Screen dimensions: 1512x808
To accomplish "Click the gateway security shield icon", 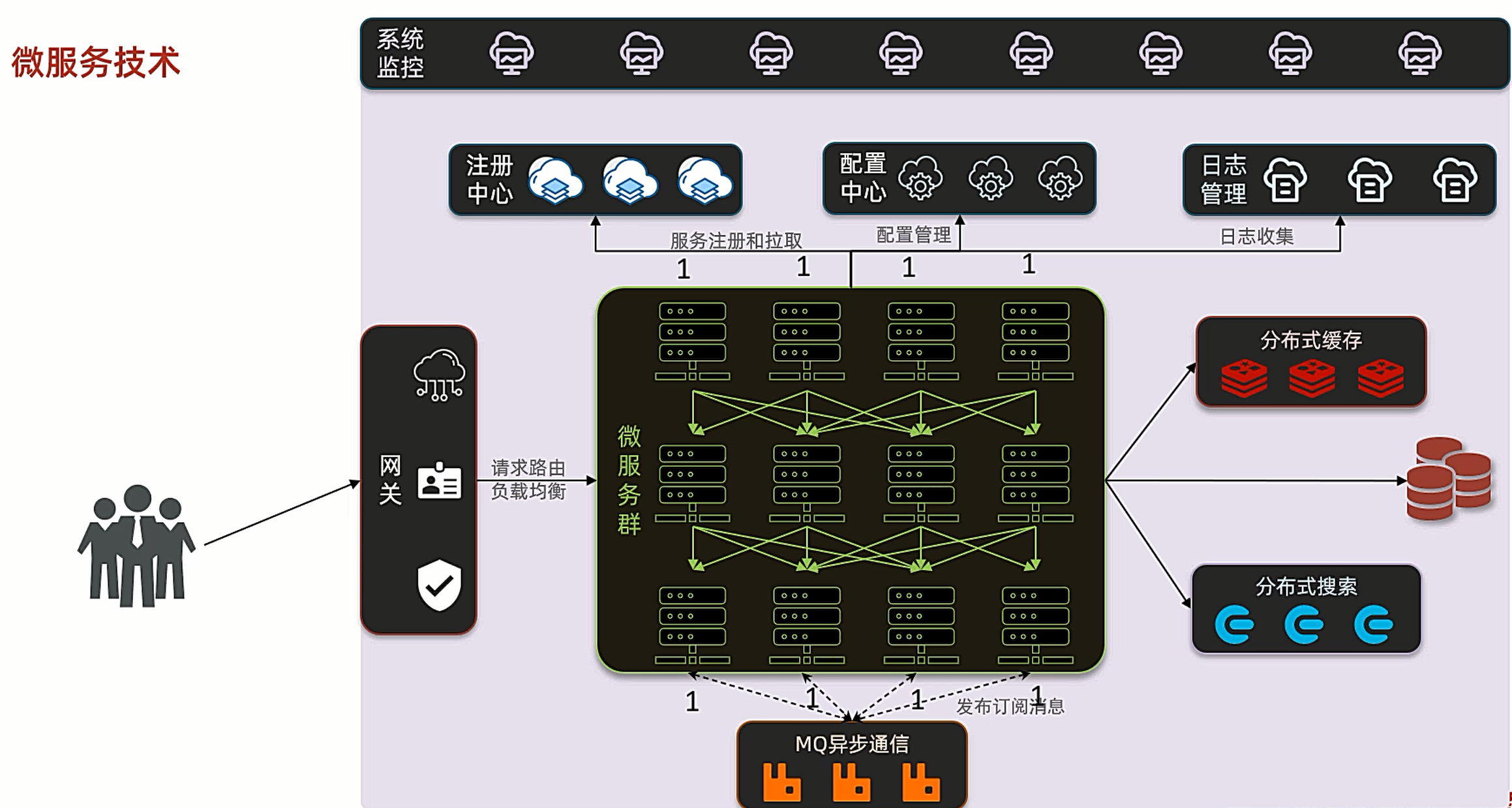I will point(439,585).
